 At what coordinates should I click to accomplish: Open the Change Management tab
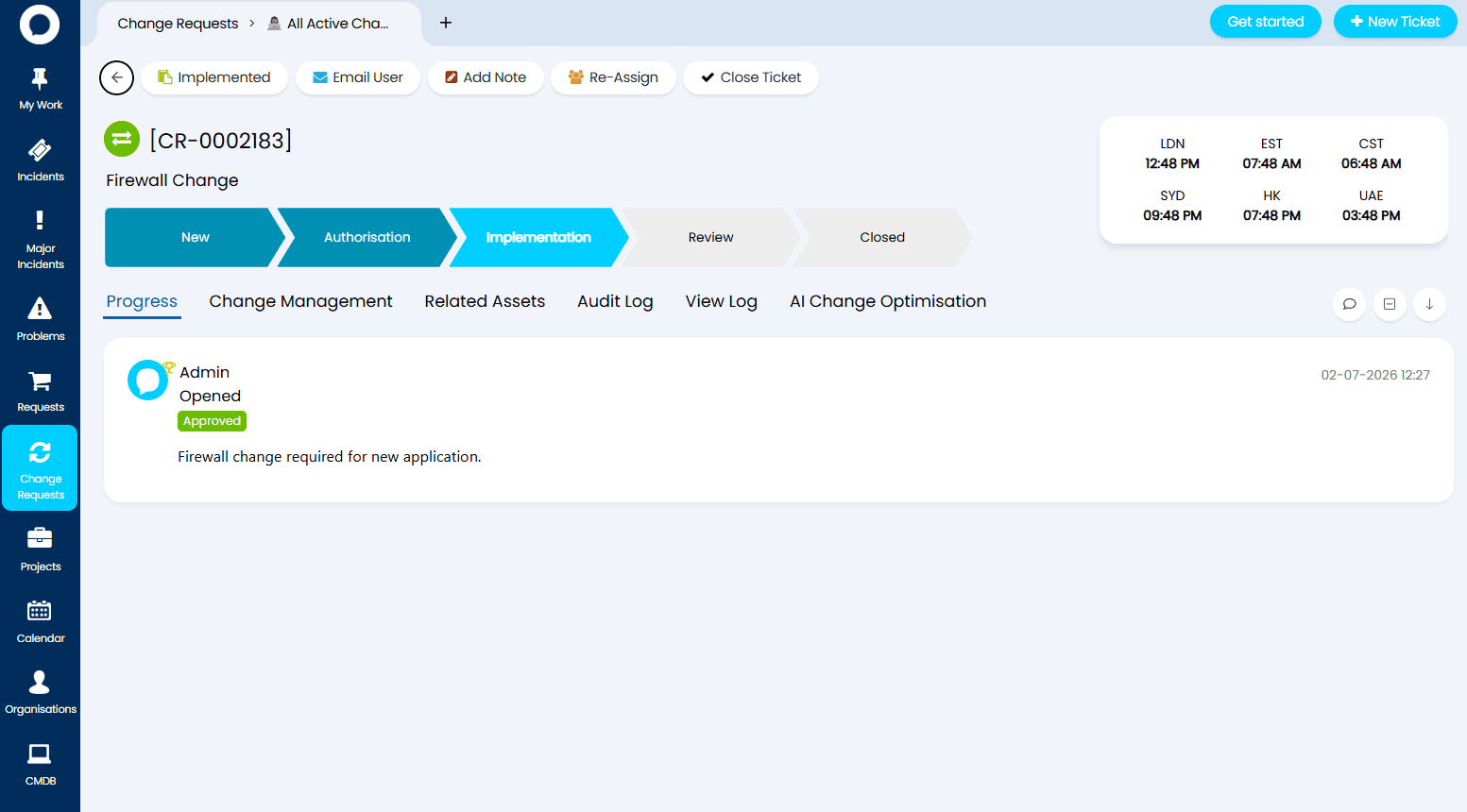click(x=300, y=301)
